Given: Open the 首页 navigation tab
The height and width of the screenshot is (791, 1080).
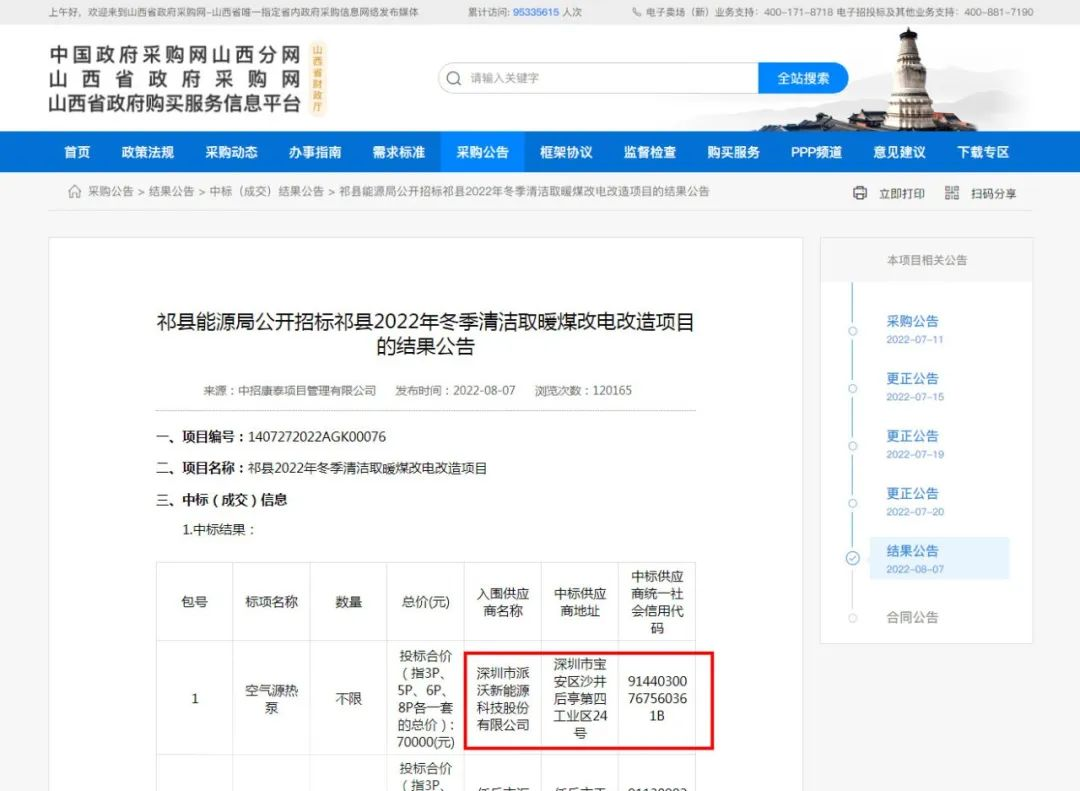Looking at the screenshot, I should click(x=77, y=152).
